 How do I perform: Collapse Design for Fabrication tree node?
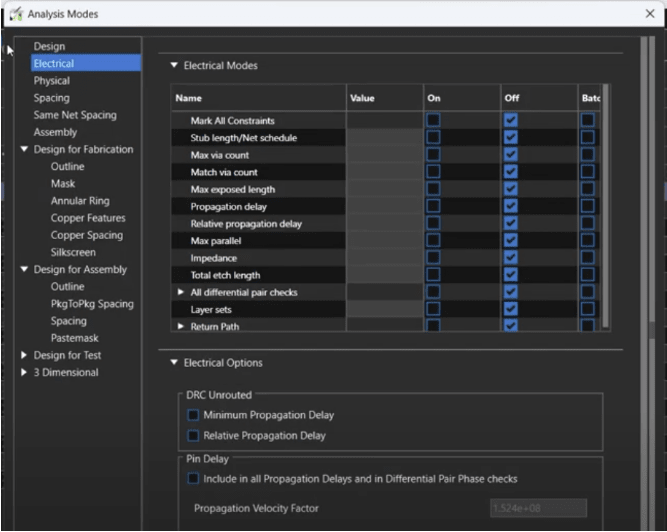pyautogui.click(x=24, y=149)
